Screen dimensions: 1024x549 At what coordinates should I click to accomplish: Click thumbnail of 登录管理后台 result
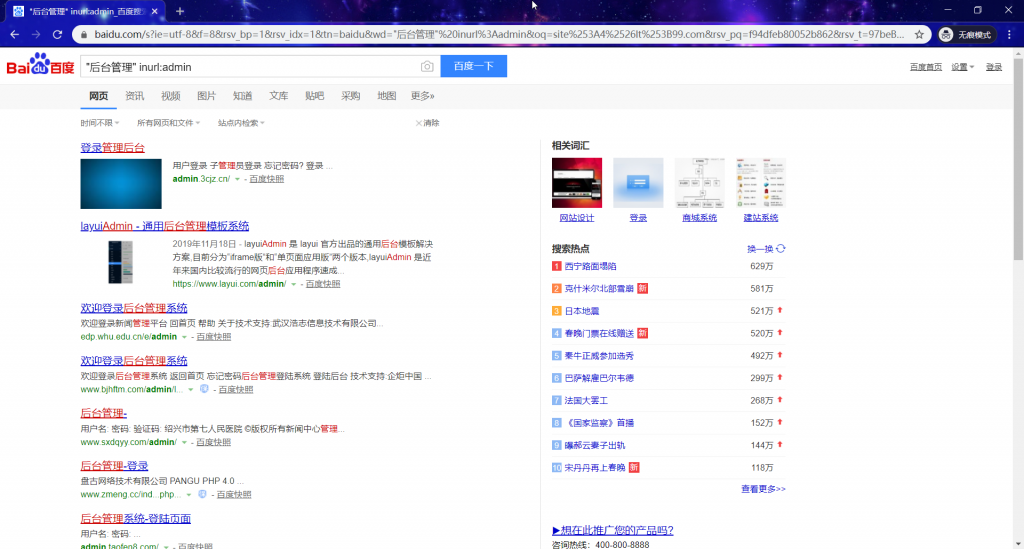[121, 183]
